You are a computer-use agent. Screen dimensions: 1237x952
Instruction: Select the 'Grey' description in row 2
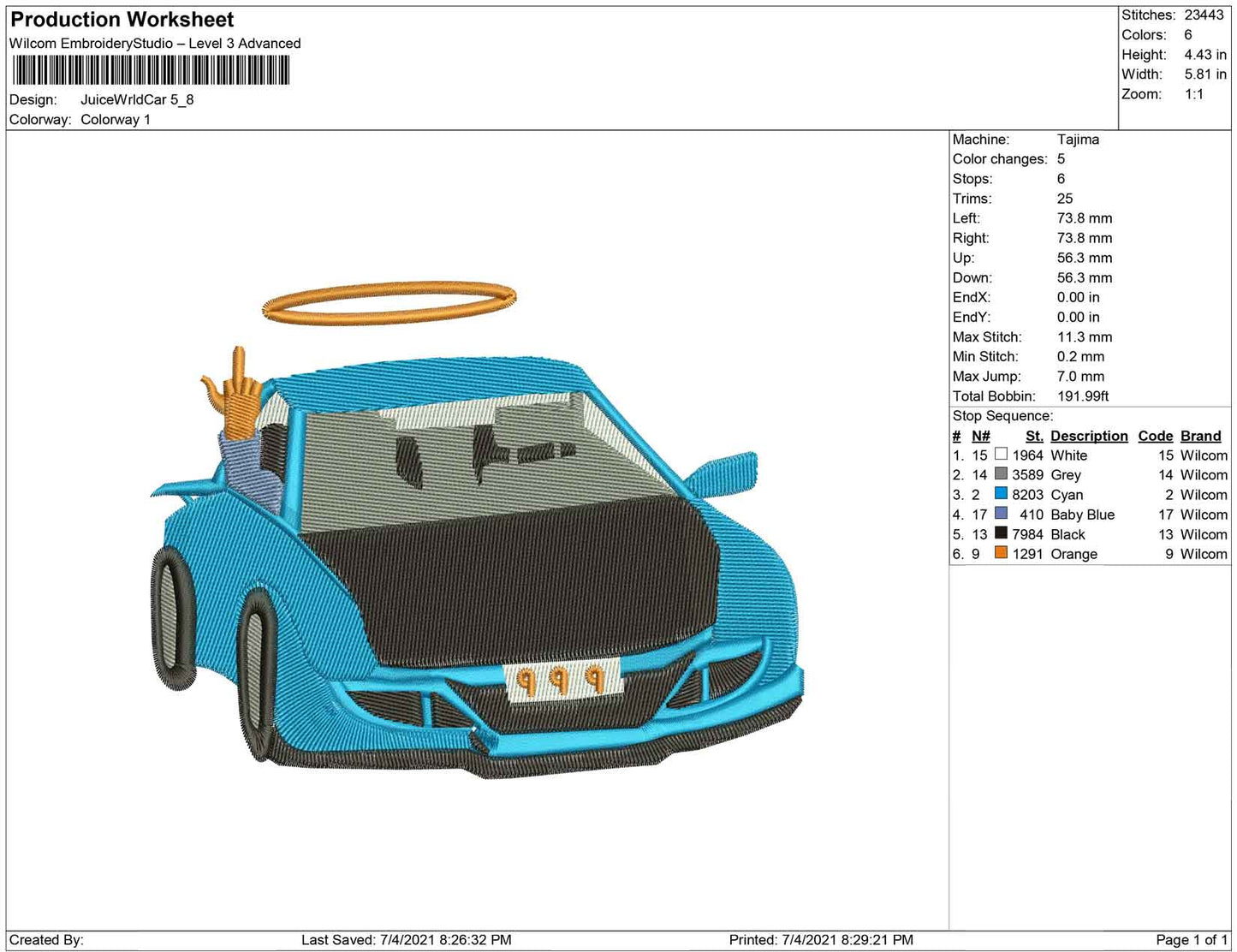click(x=1066, y=475)
